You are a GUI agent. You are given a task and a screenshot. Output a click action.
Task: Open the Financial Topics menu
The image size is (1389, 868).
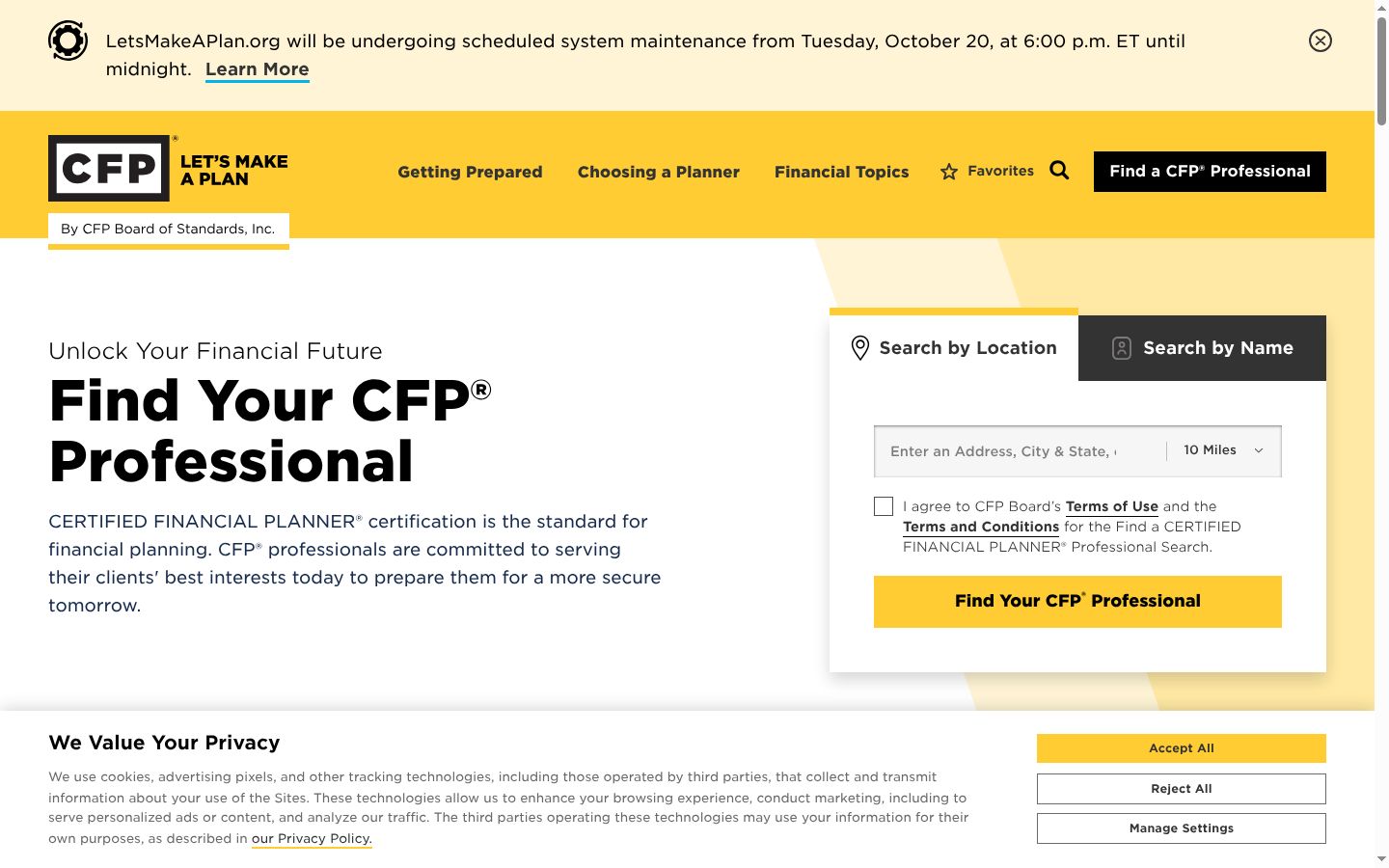coord(841,172)
